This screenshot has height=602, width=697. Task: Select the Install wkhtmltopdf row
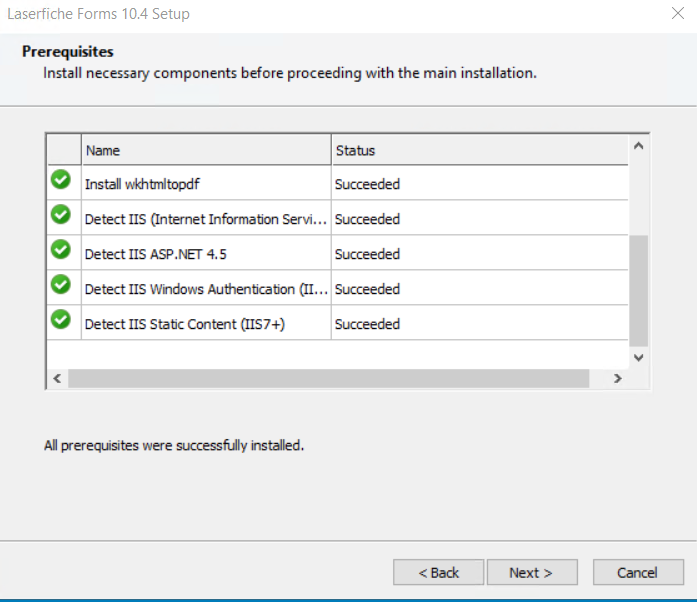click(338, 183)
